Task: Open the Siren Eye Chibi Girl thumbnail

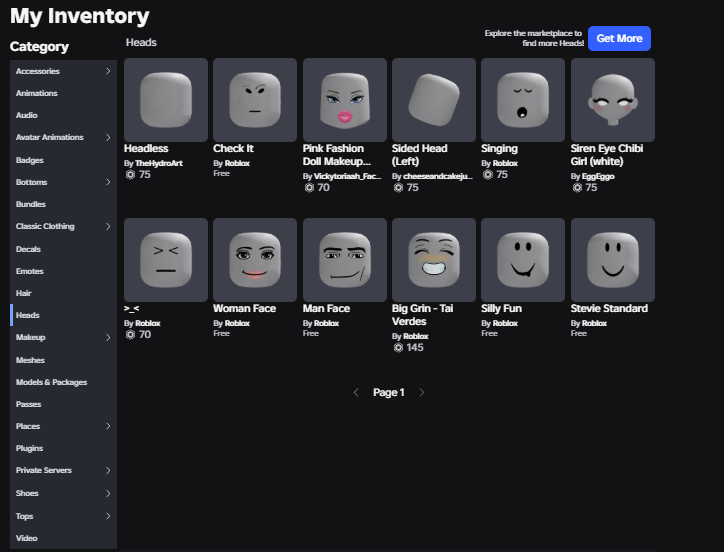Action: (x=613, y=100)
